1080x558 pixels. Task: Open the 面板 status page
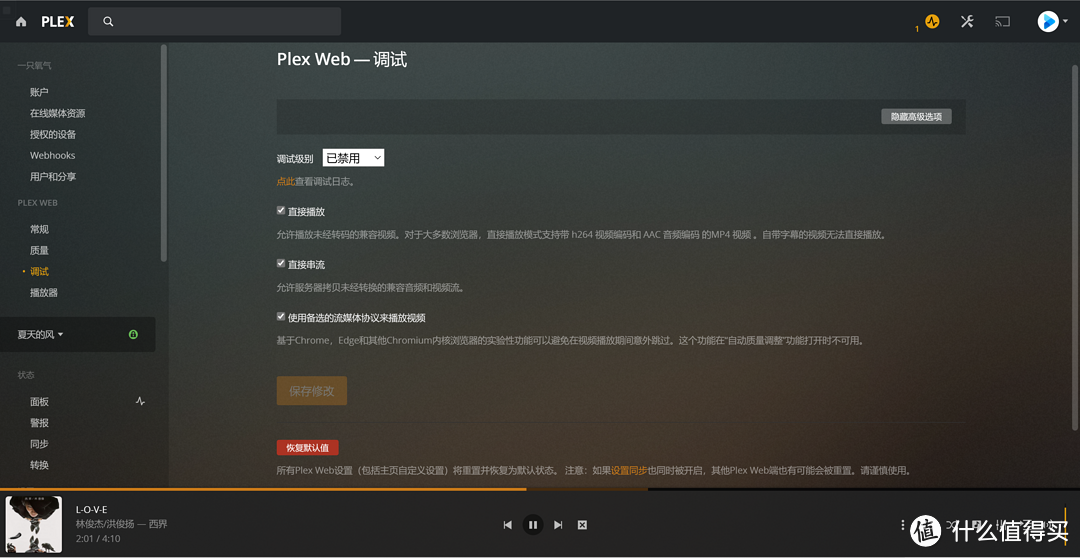click(39, 402)
